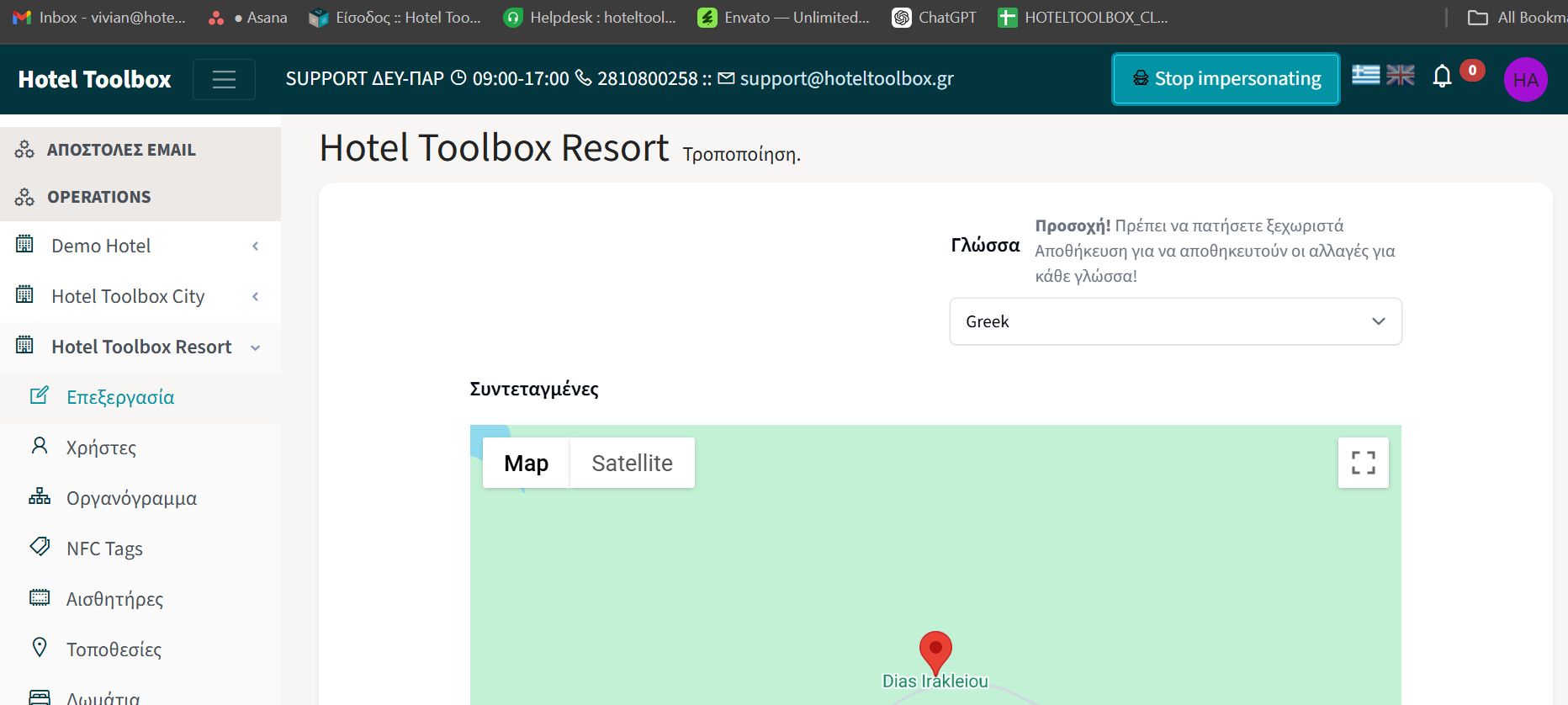Switch to Satellite view
The height and width of the screenshot is (705, 1568).
[x=633, y=463]
